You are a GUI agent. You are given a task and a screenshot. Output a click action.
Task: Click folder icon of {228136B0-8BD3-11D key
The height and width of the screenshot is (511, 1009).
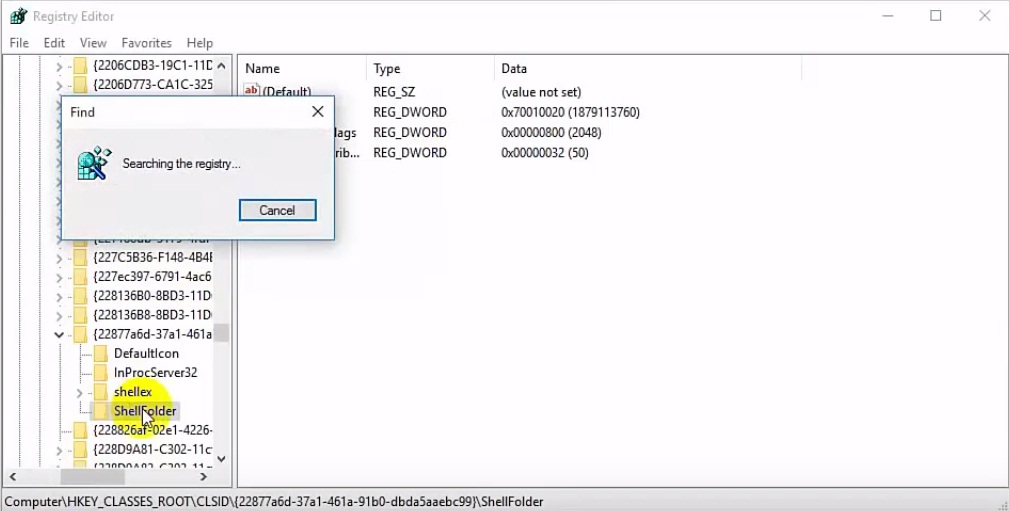[80, 296]
